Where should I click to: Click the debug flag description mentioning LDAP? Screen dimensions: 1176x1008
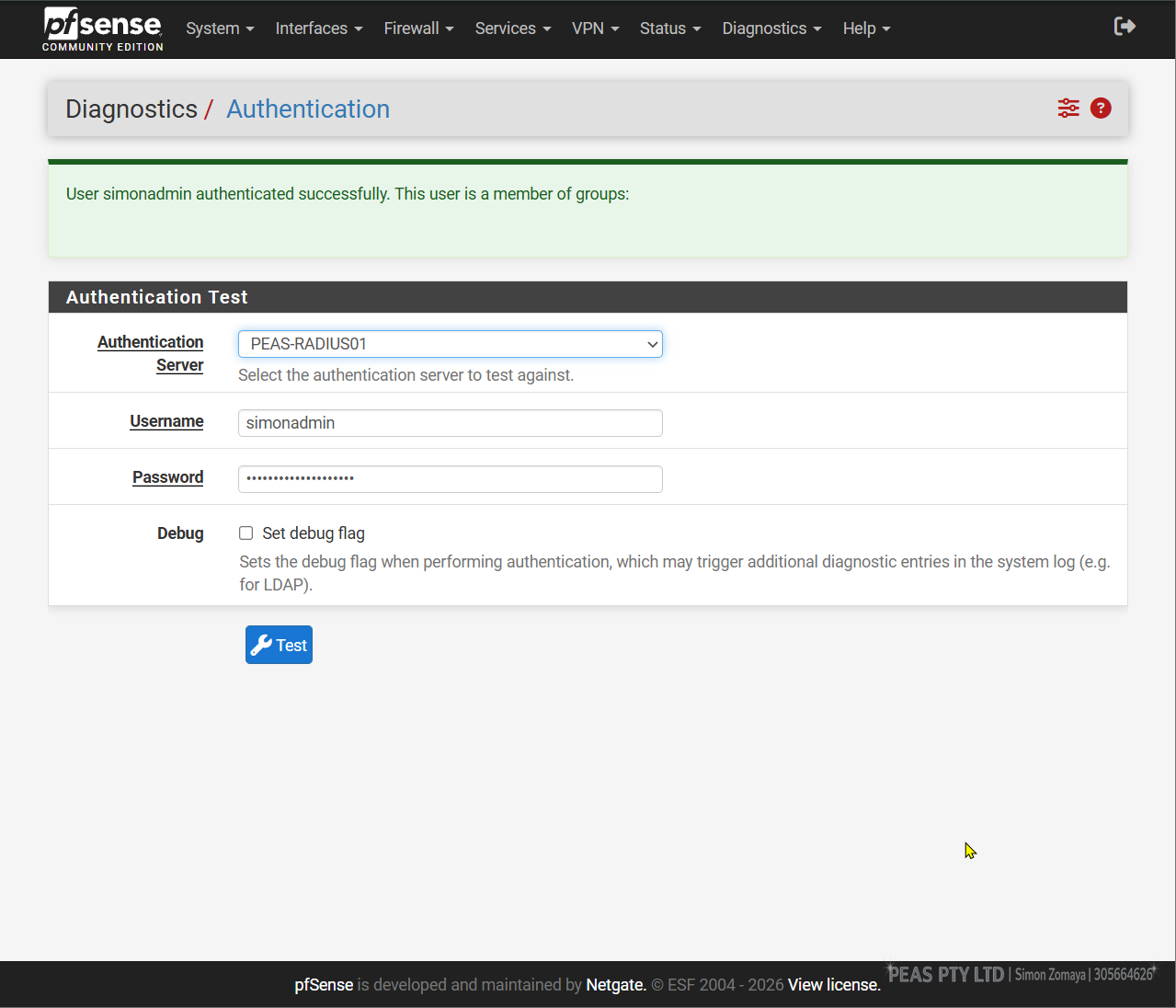point(675,573)
